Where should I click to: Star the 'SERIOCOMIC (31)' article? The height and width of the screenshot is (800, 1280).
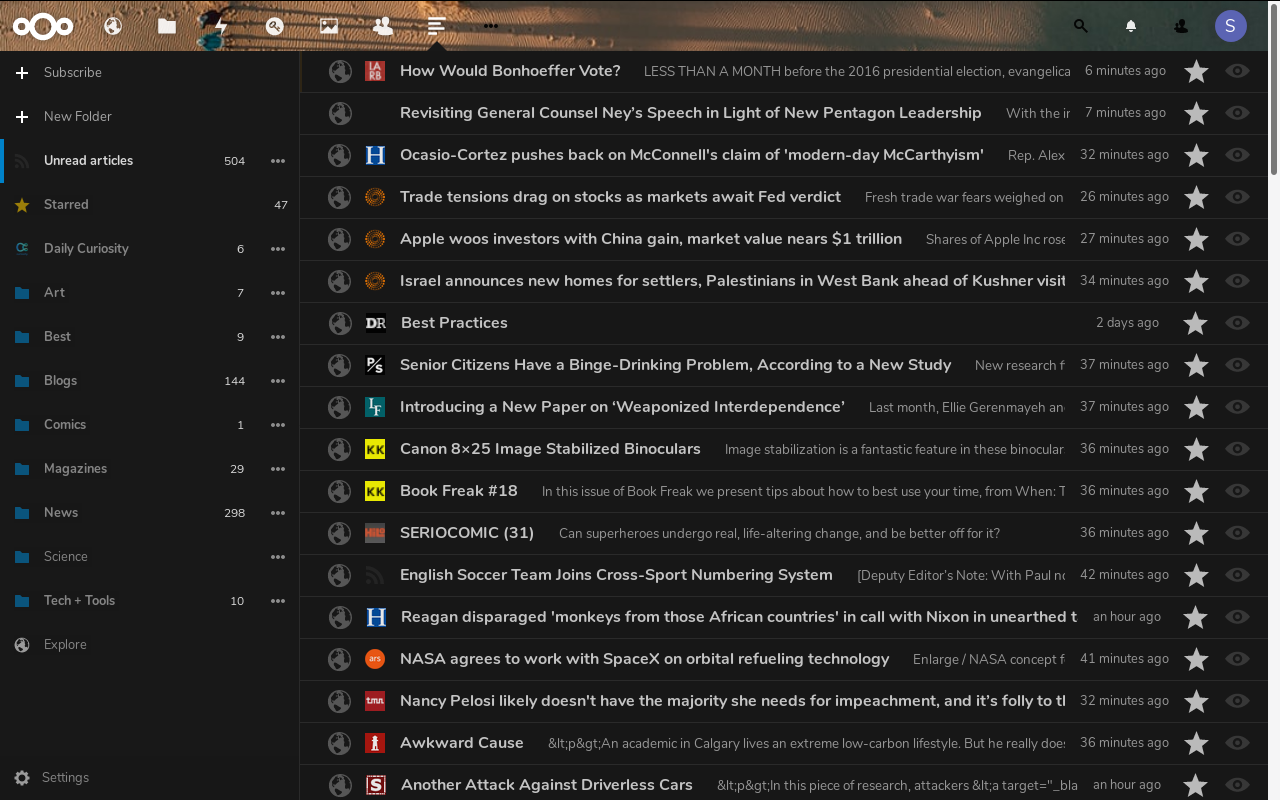[1196, 533]
